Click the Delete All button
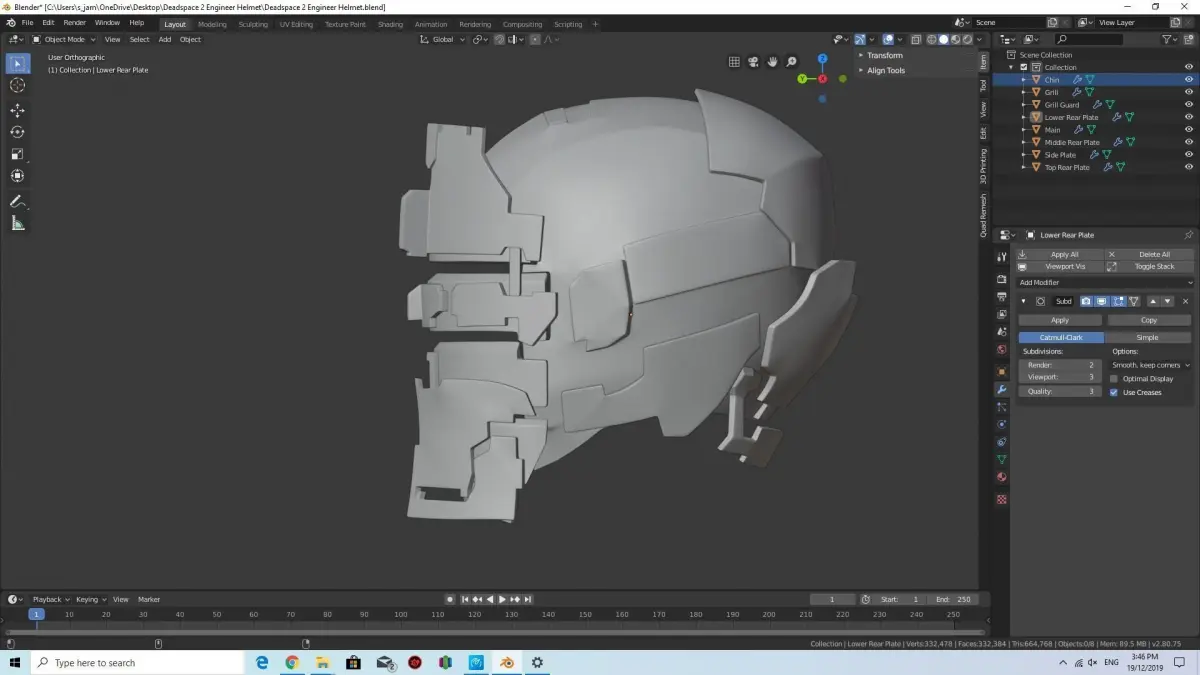The image size is (1200, 675). [x=1150, y=254]
